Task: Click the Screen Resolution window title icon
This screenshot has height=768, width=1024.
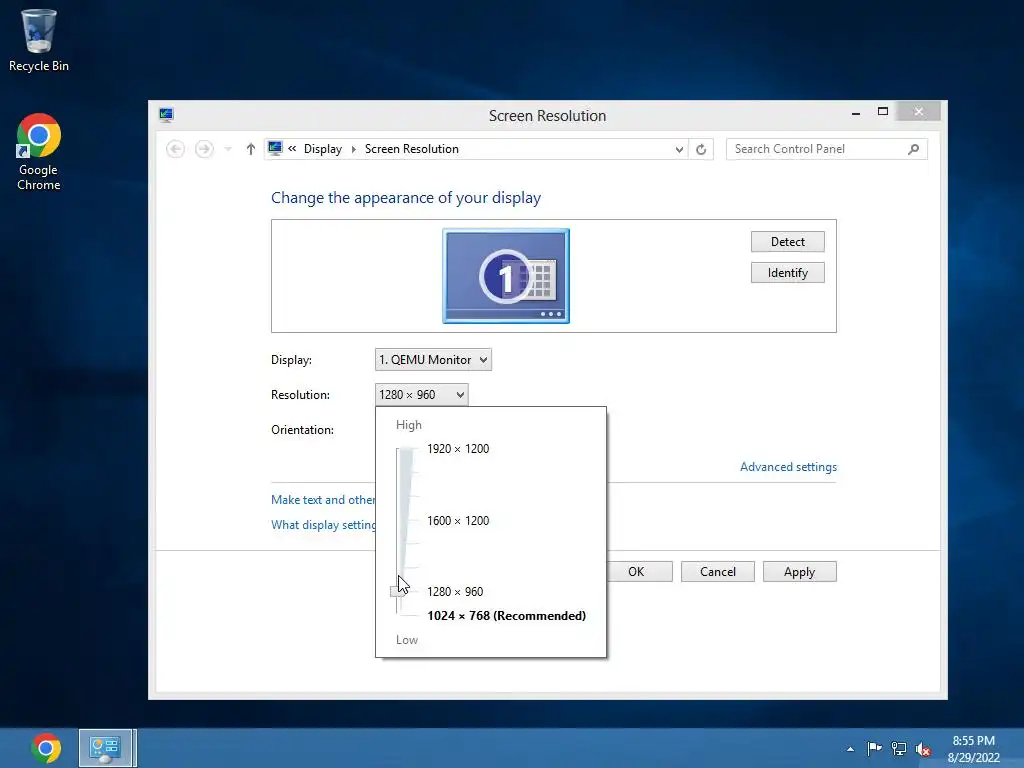Action: pyautogui.click(x=166, y=116)
